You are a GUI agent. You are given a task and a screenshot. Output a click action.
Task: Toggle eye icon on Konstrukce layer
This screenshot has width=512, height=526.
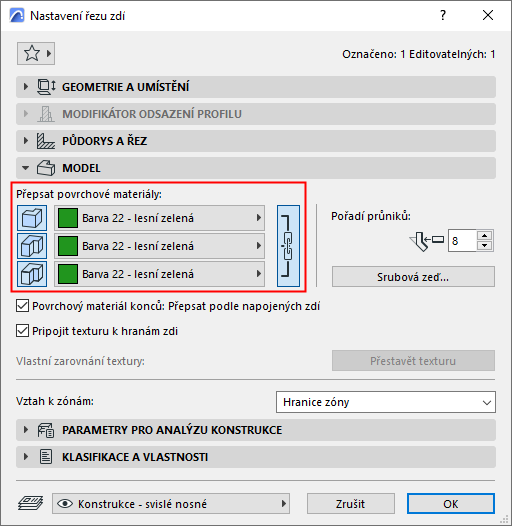tap(65, 504)
